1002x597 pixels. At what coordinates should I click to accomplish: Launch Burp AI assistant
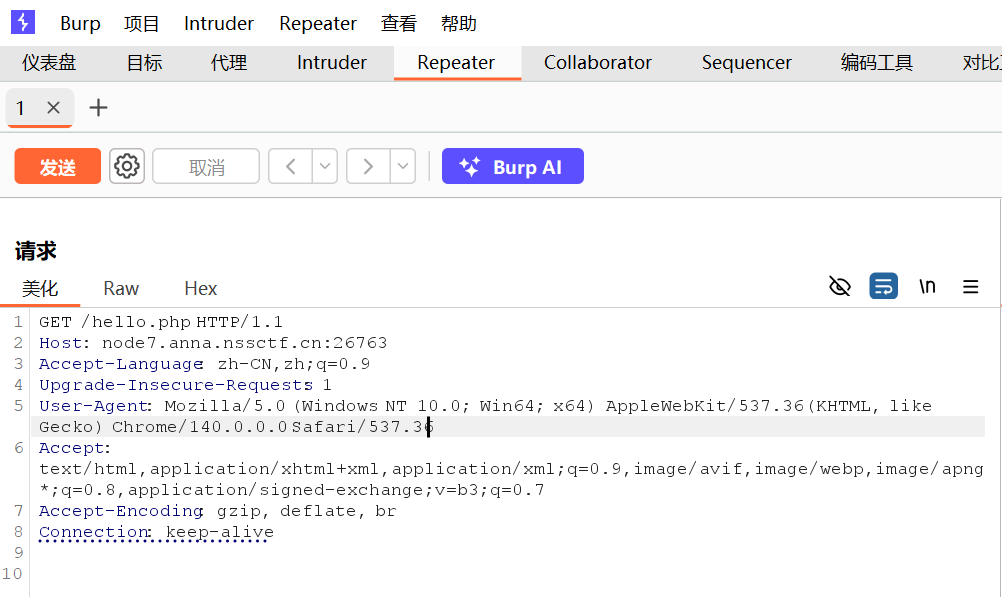point(512,166)
